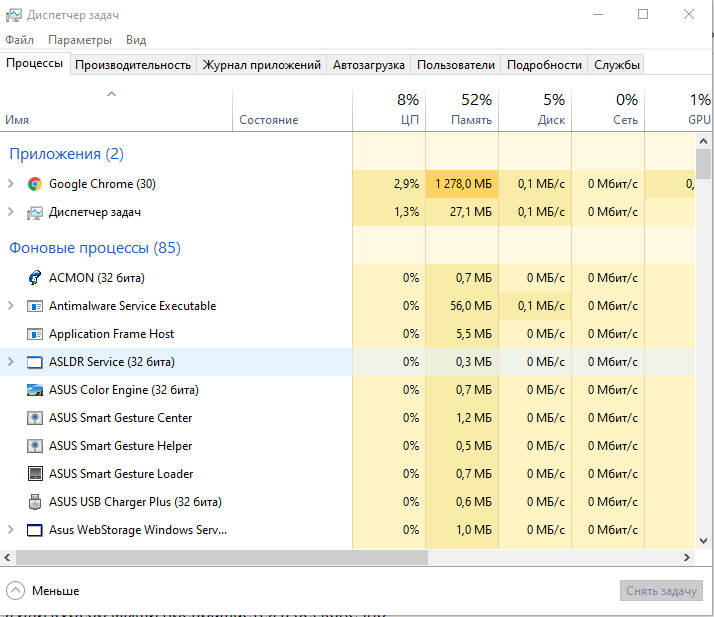
Task: Click the vertical scrollbar up arrow
Action: pyautogui.click(x=704, y=141)
